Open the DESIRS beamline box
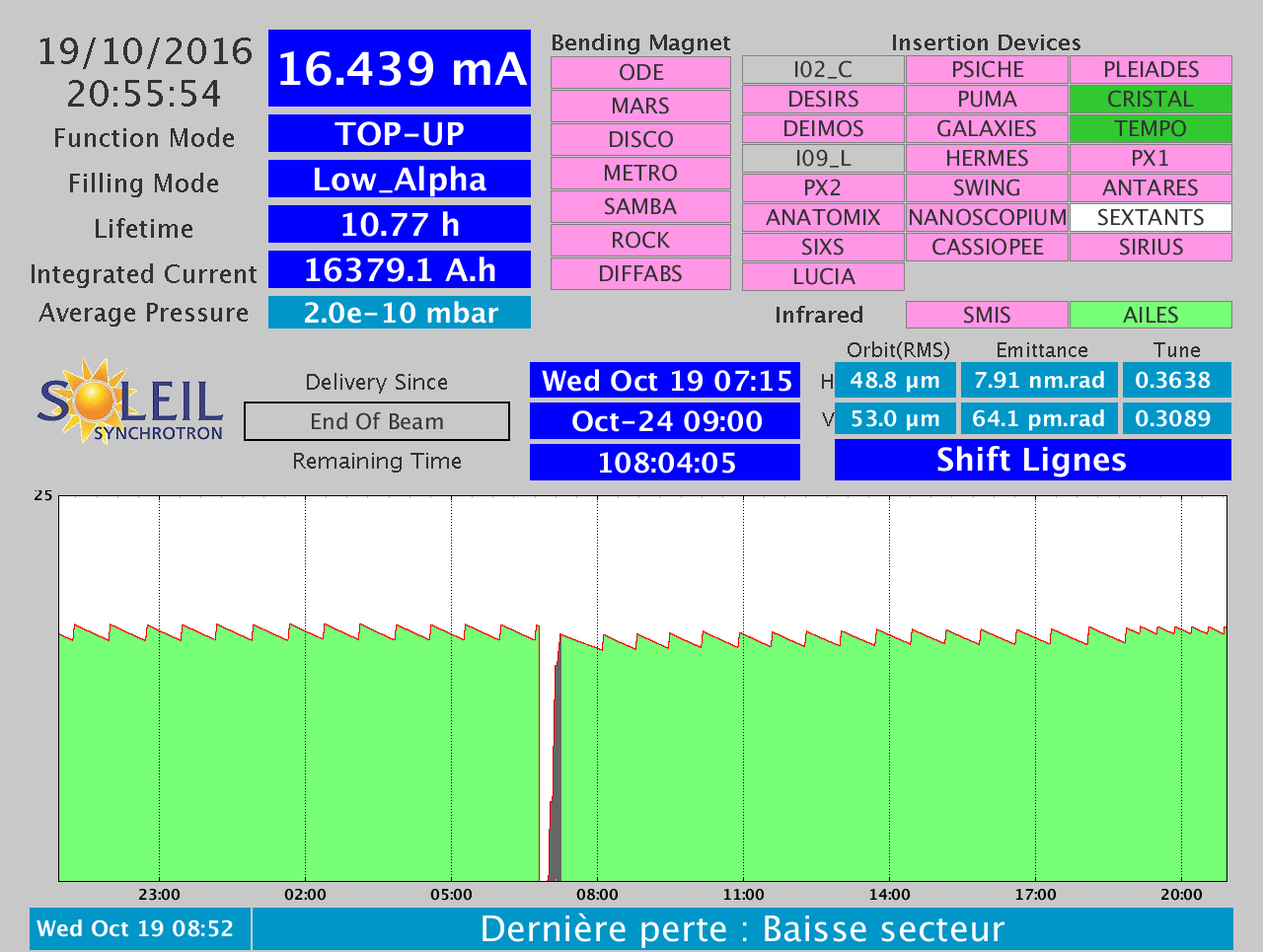The height and width of the screenshot is (952, 1263). (x=823, y=100)
